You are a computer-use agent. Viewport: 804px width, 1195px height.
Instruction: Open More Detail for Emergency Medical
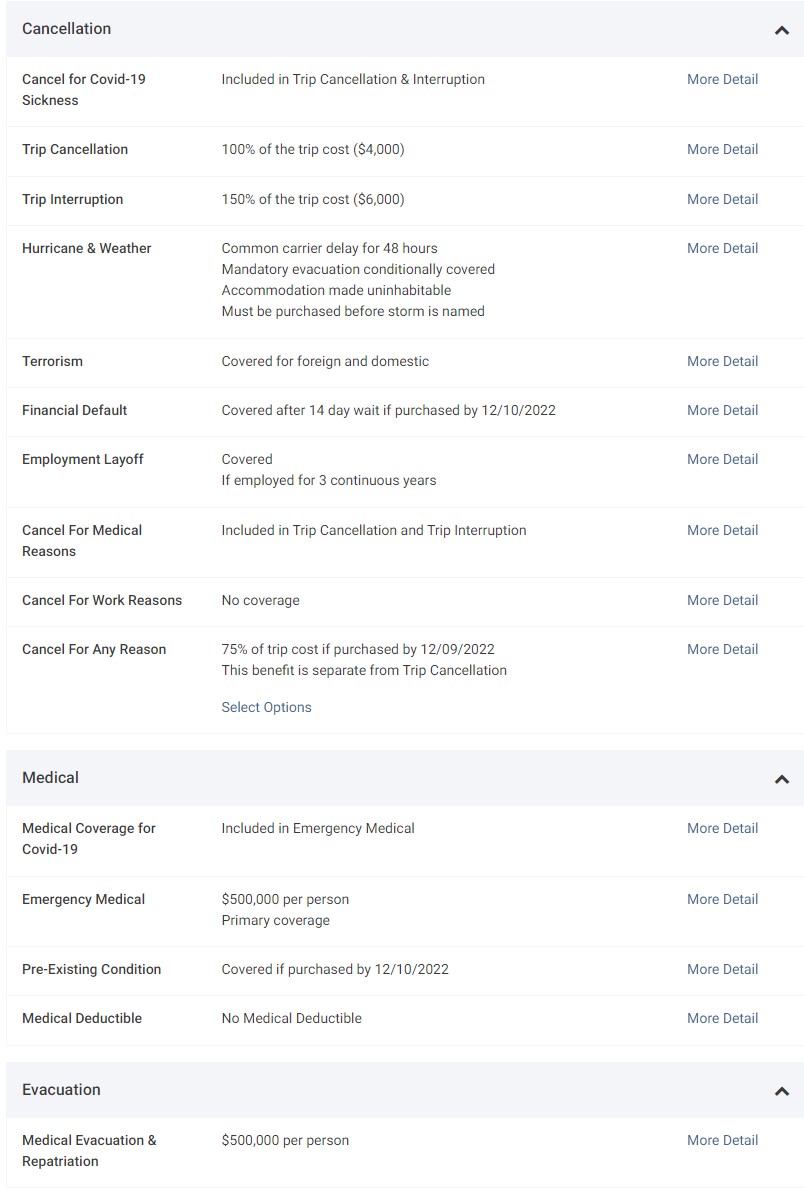coord(722,899)
